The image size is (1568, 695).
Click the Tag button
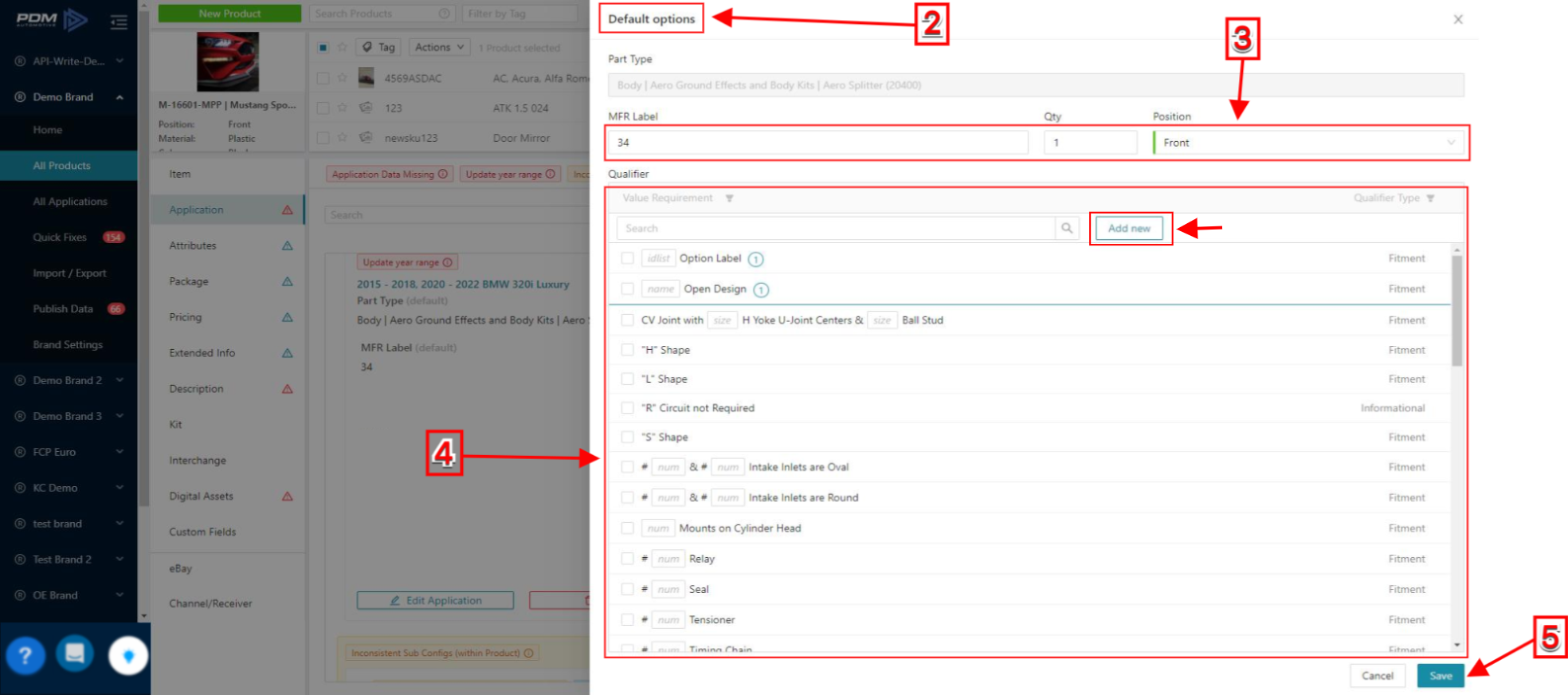coord(378,47)
